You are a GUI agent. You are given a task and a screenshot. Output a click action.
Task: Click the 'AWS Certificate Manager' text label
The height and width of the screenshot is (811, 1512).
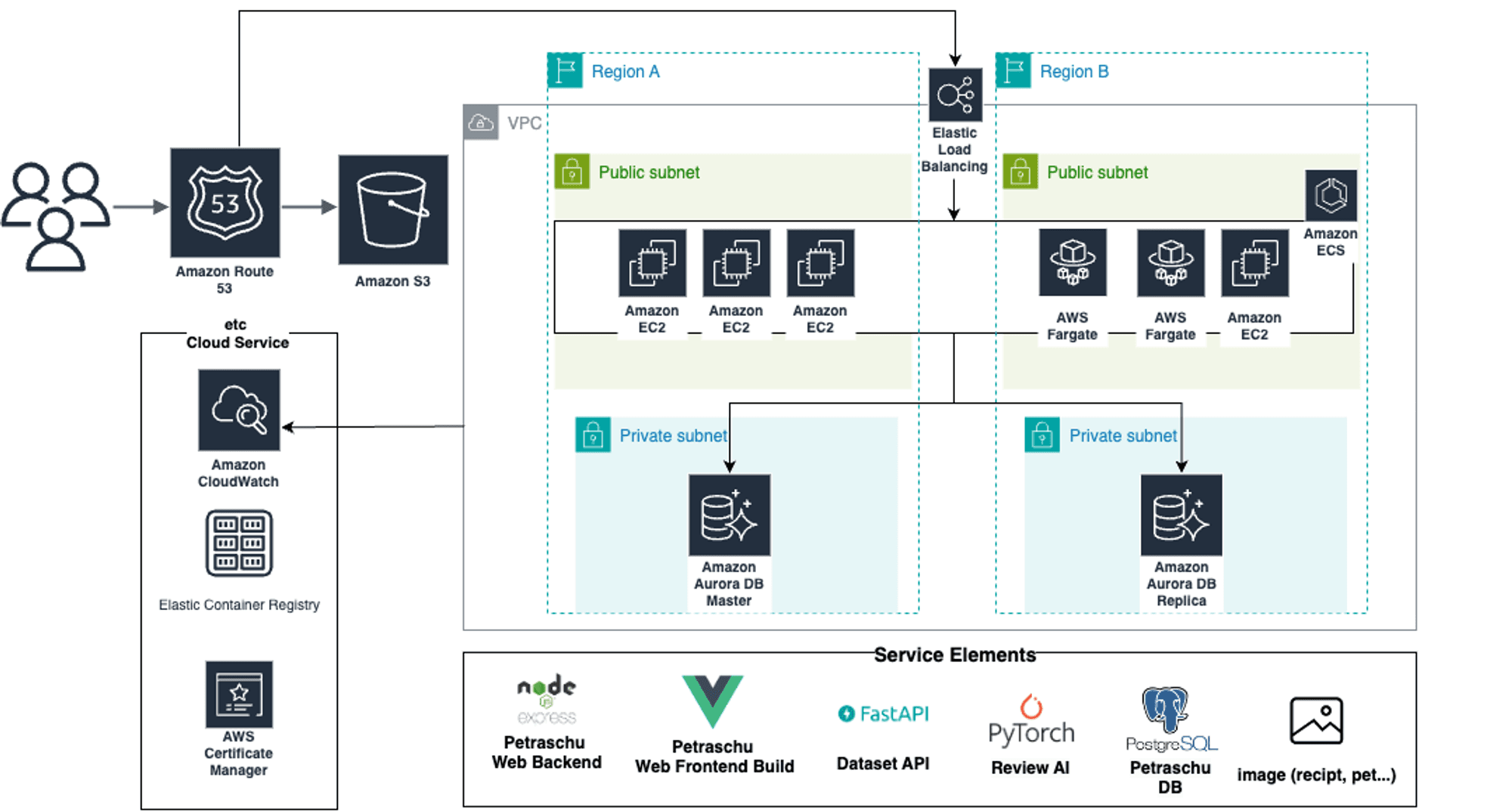point(238,753)
